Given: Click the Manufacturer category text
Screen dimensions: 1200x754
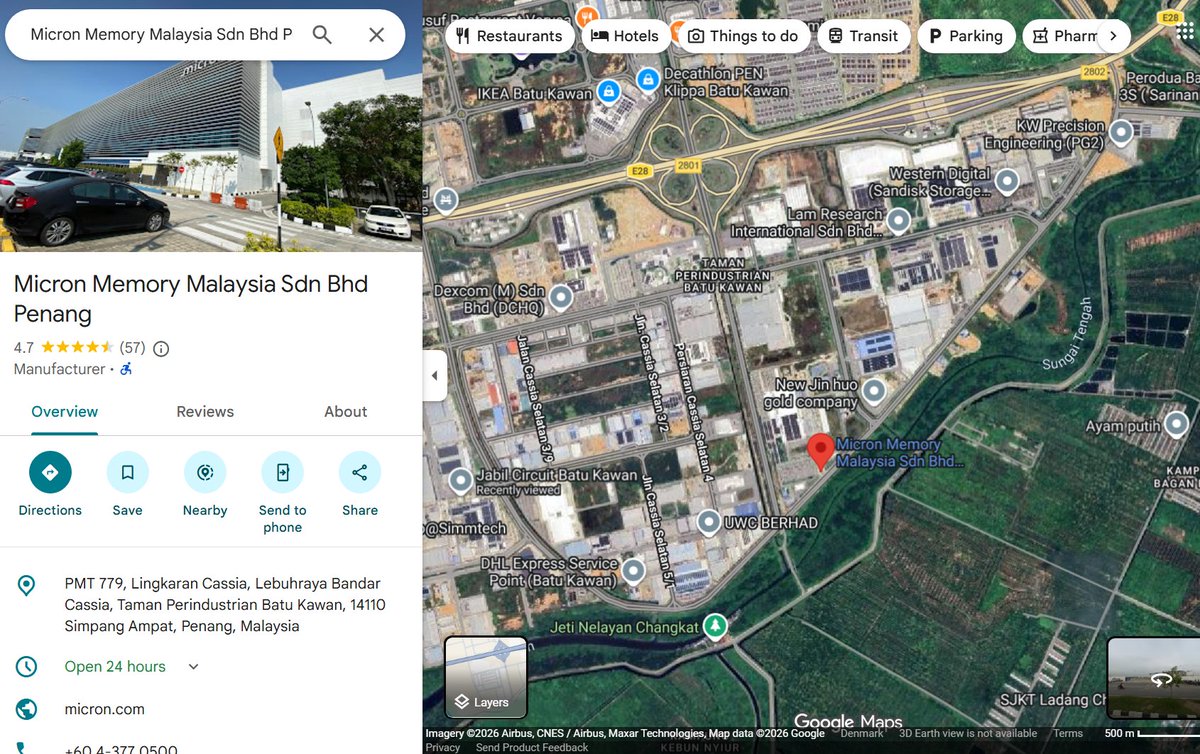Looking at the screenshot, I should tap(59, 369).
